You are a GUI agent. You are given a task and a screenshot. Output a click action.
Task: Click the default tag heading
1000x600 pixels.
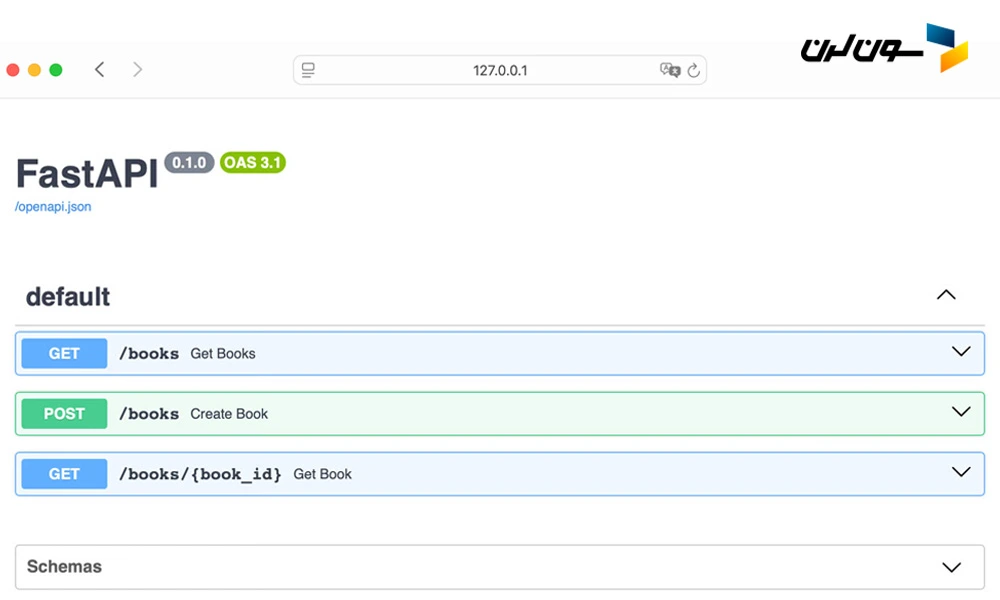[x=68, y=297]
